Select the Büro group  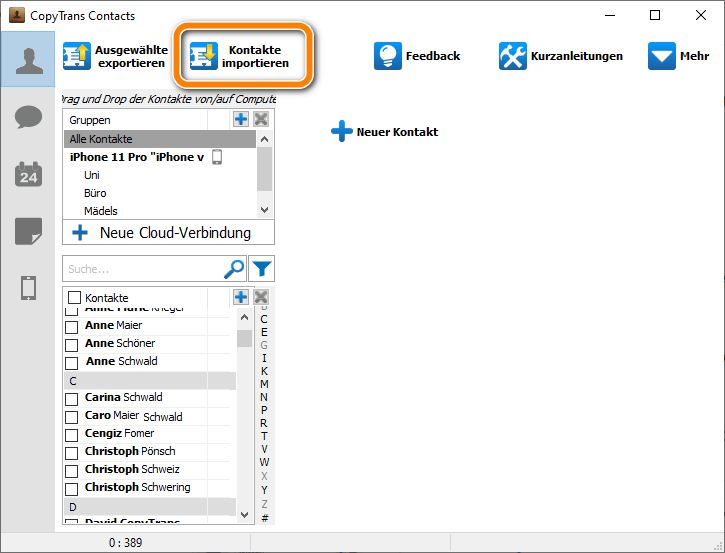pos(95,193)
